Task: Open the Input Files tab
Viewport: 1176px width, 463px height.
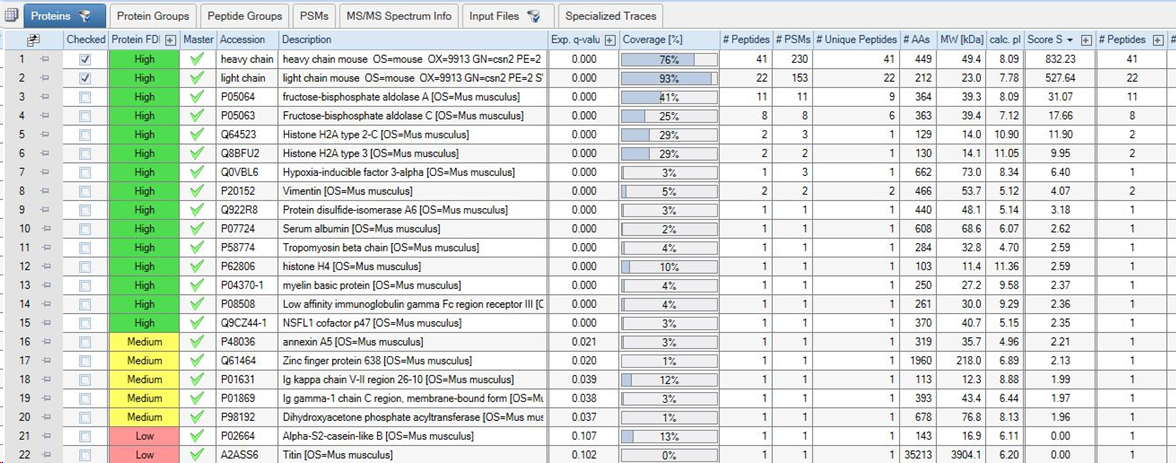Action: [508, 16]
